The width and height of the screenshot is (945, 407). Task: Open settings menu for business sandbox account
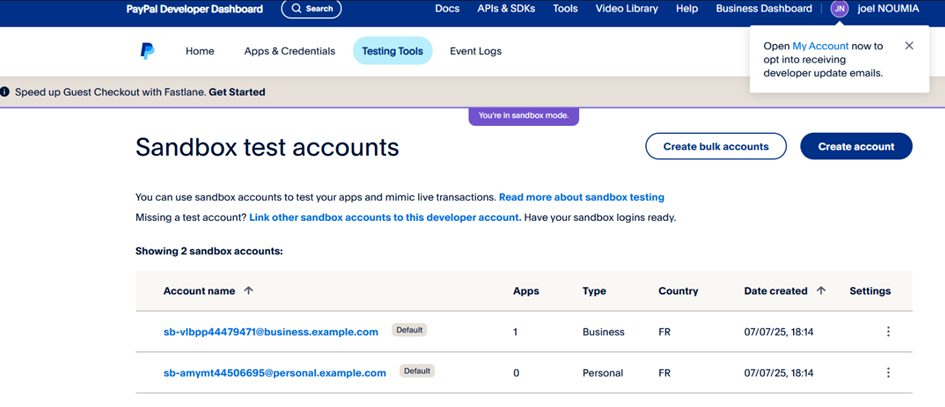point(888,332)
